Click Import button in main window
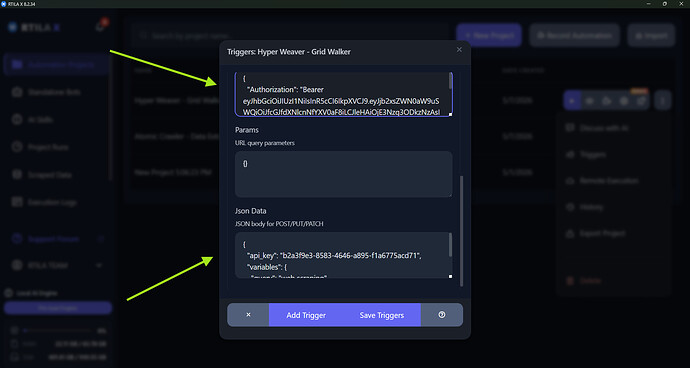 651,35
